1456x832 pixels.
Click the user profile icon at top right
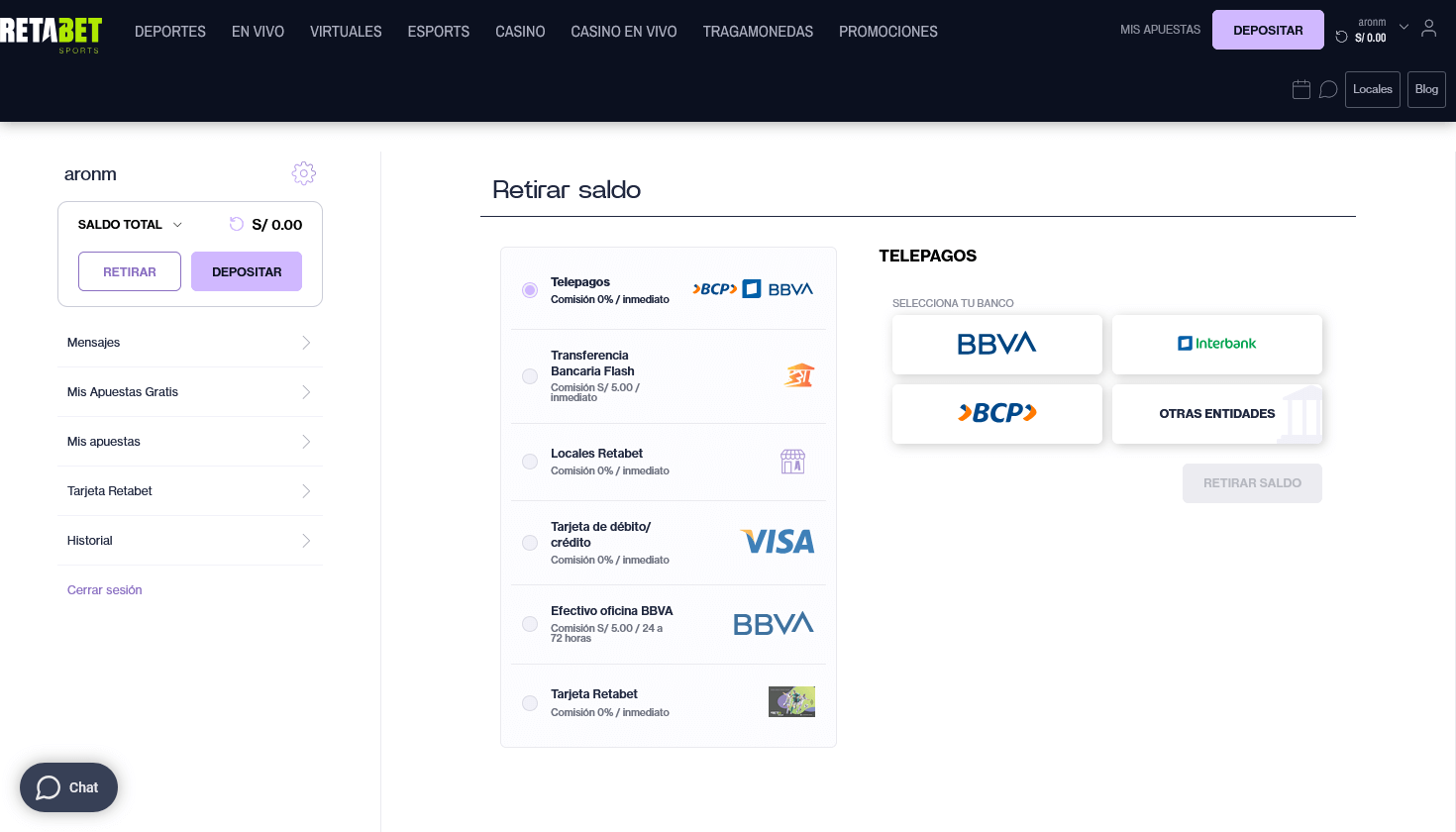coord(1428,29)
